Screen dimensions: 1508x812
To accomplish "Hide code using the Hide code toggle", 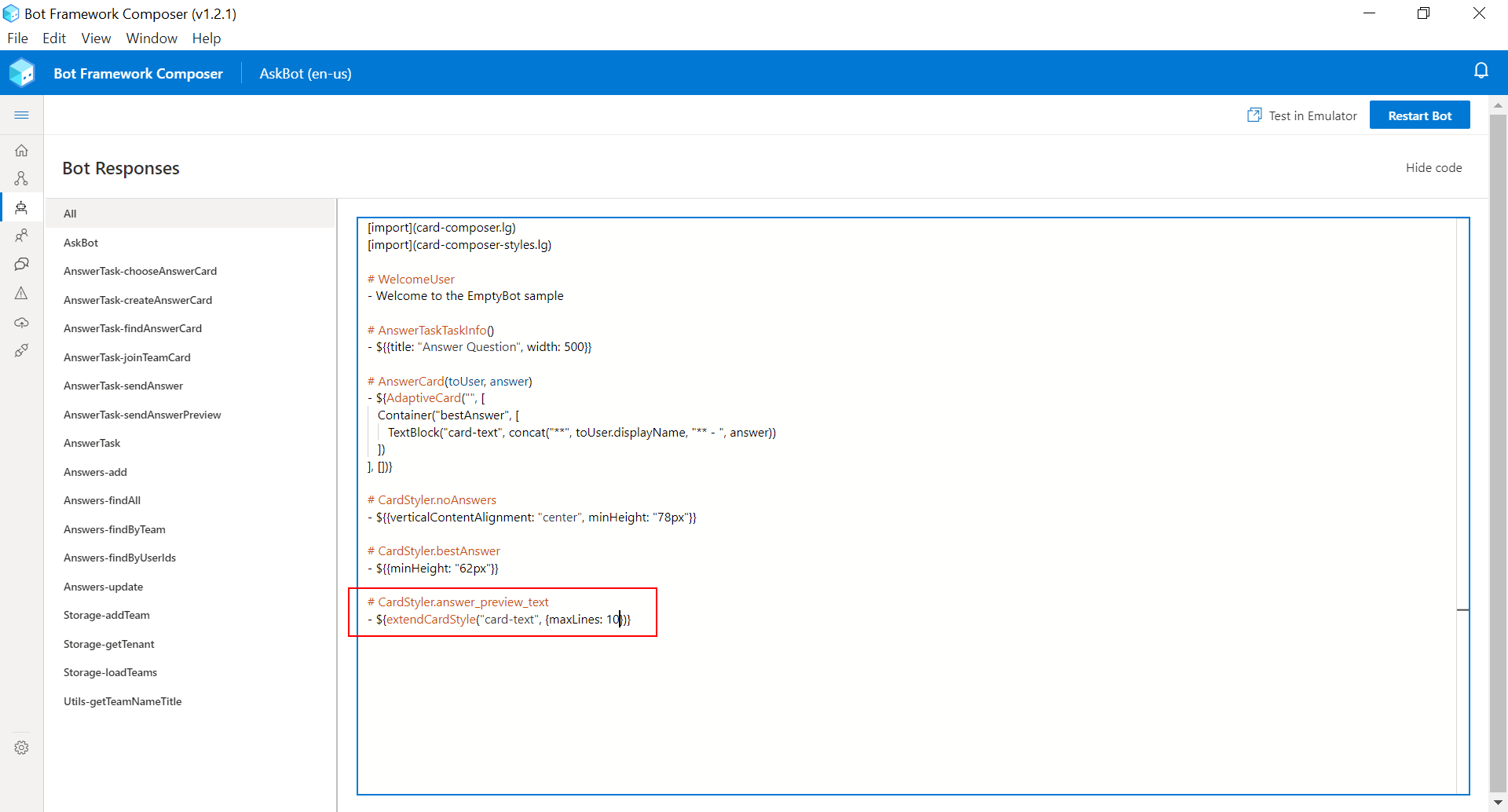I will [x=1433, y=167].
